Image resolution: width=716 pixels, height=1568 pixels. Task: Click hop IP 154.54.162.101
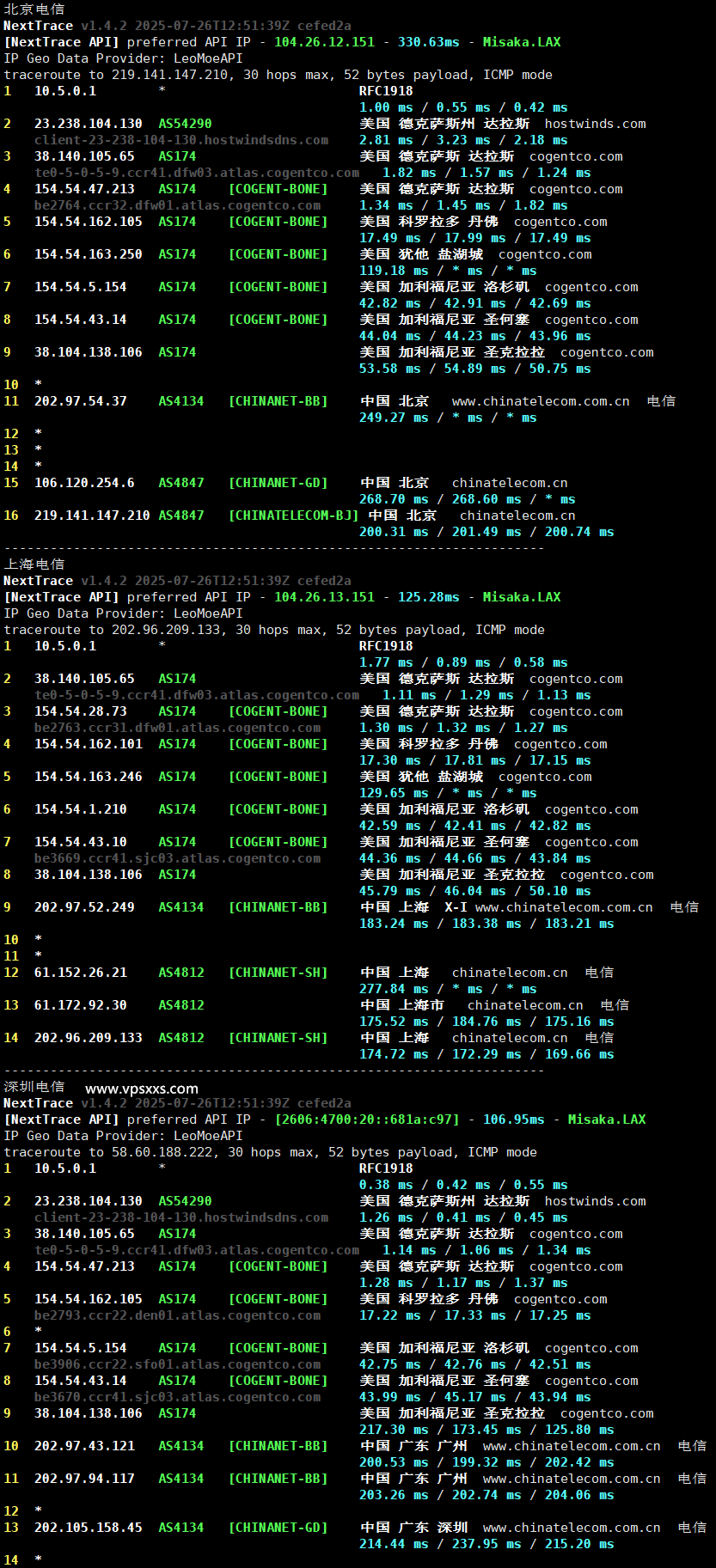[x=89, y=744]
